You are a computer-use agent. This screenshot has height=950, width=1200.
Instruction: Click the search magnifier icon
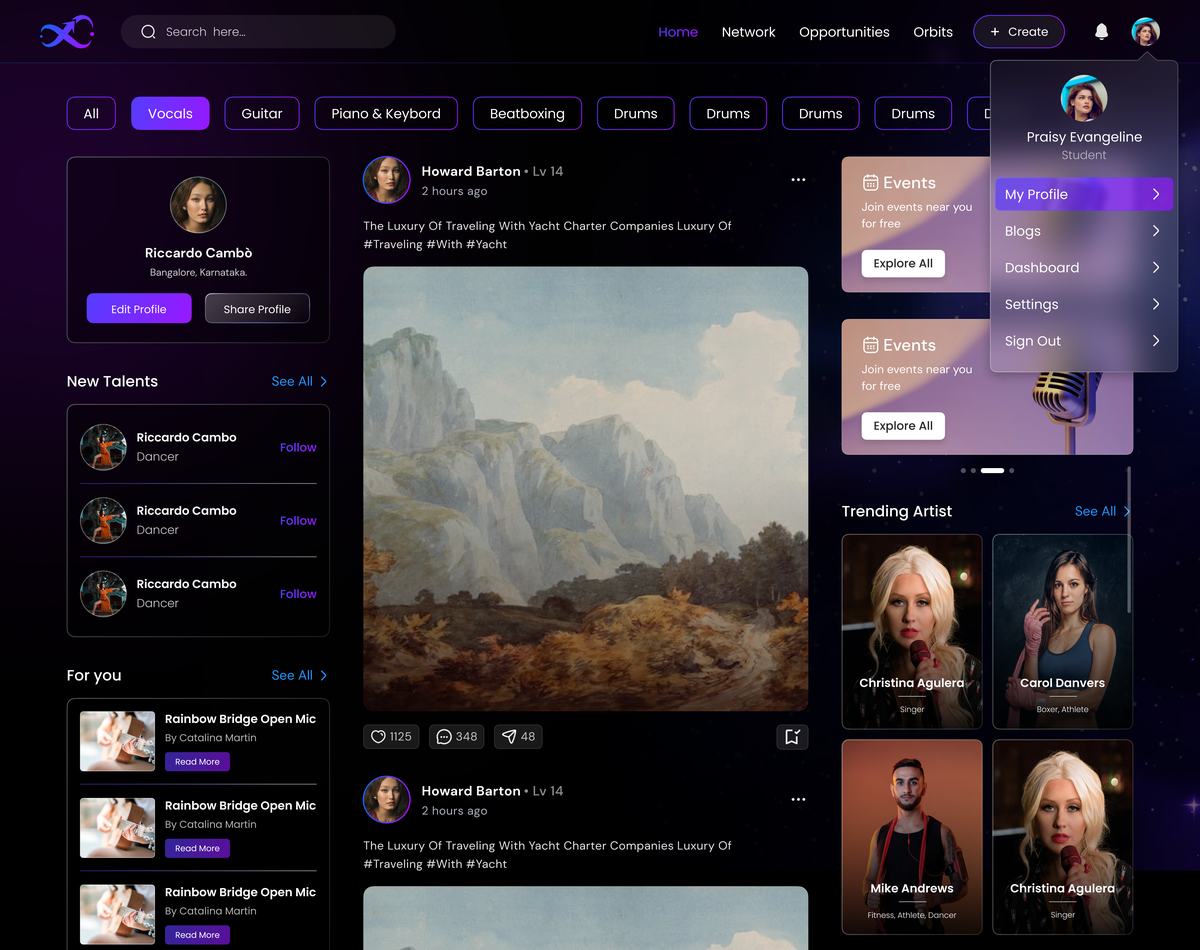148,32
